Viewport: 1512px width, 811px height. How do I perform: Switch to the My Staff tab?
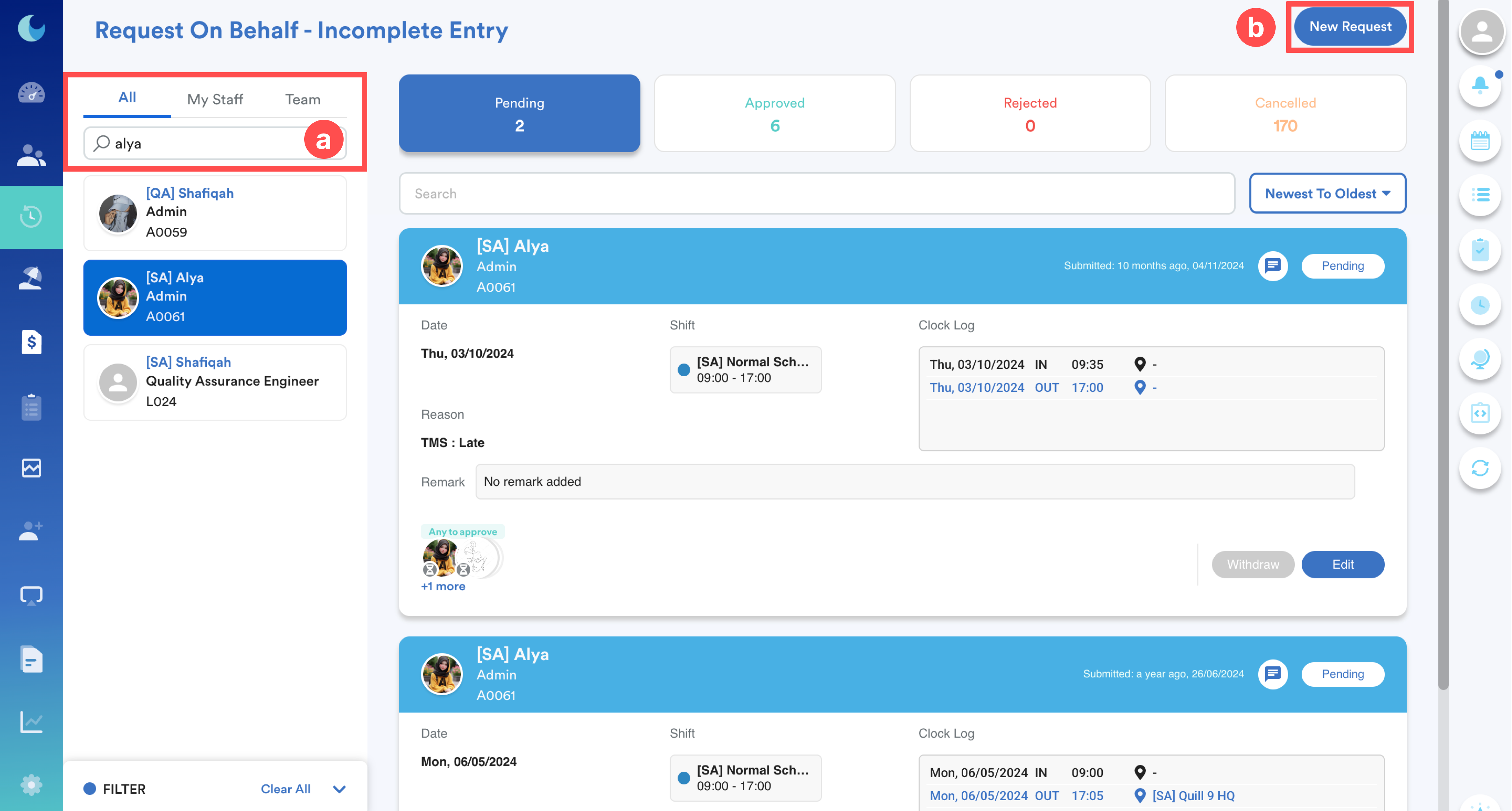215,99
